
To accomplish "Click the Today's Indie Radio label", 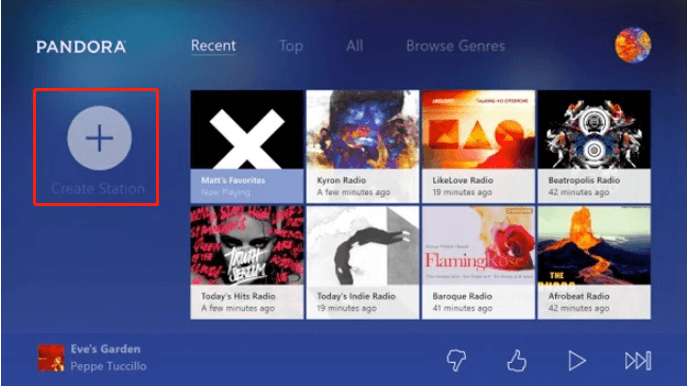I will coord(356,296).
